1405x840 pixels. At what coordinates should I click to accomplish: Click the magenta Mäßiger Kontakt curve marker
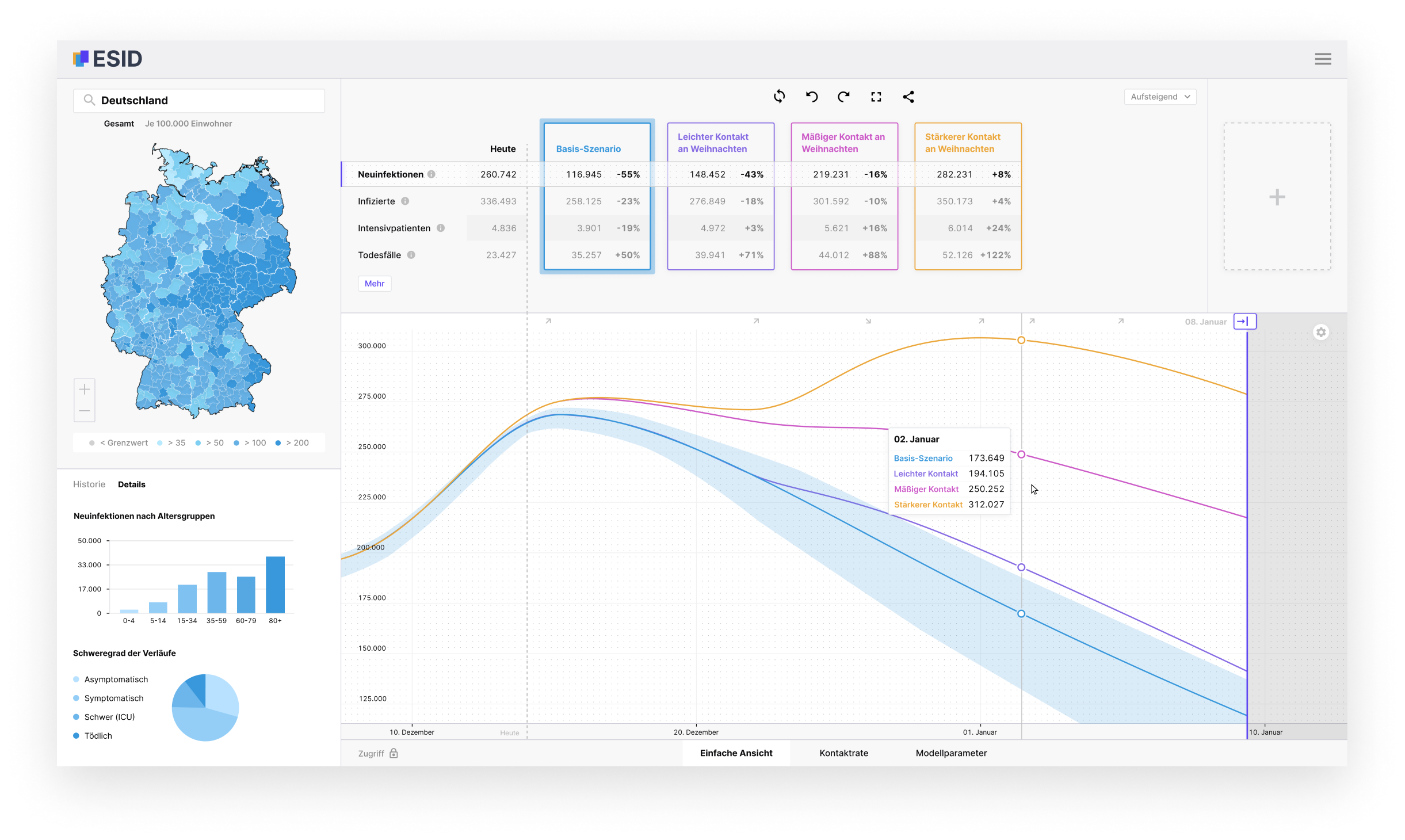(1021, 455)
